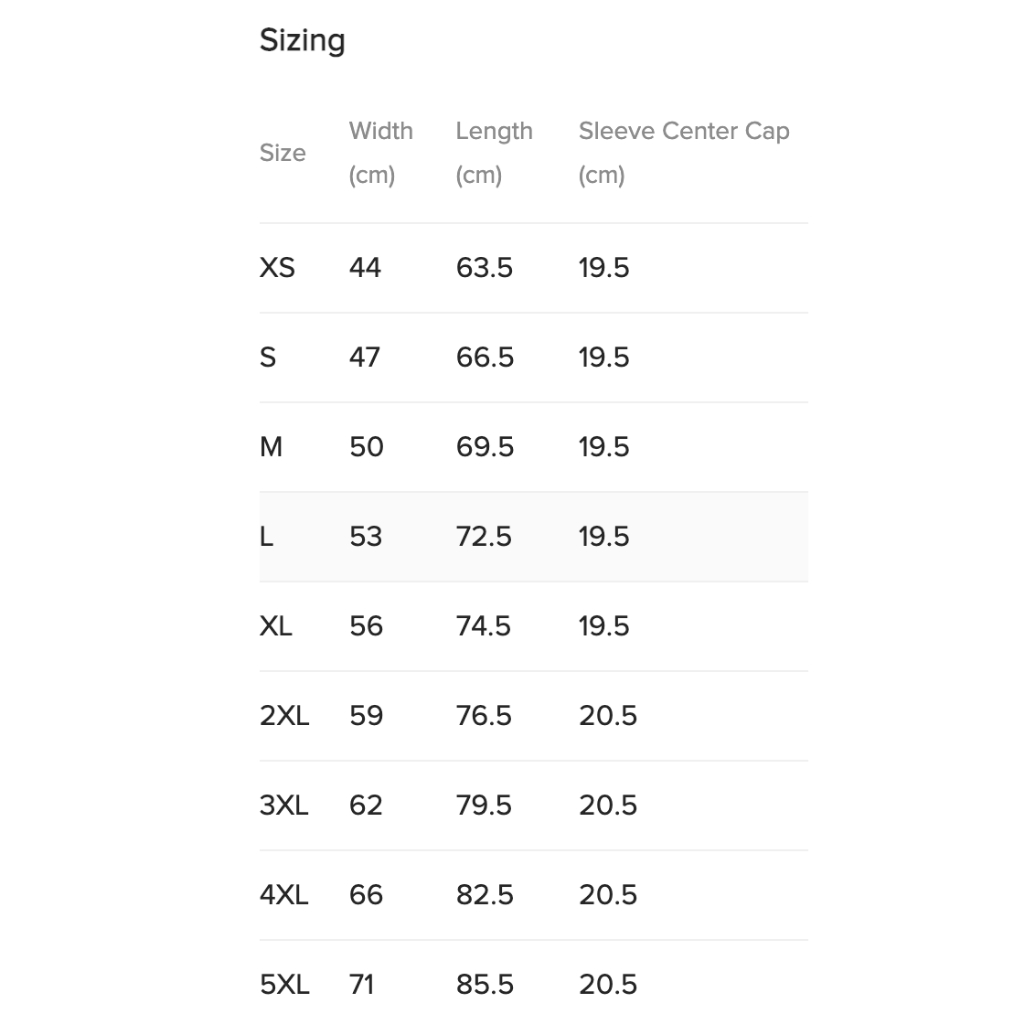Screen dimensions: 1024x1024
Task: Select the 5XL size label
Action: pyautogui.click(x=285, y=984)
